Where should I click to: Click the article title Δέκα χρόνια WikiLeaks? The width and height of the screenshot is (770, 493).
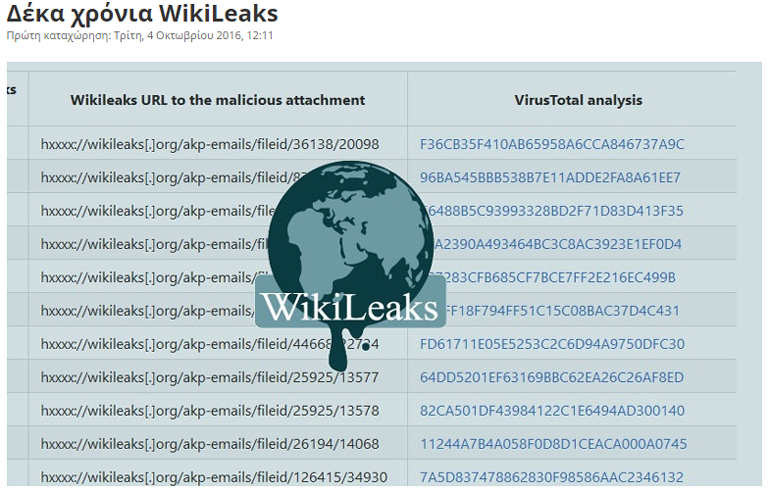(142, 14)
